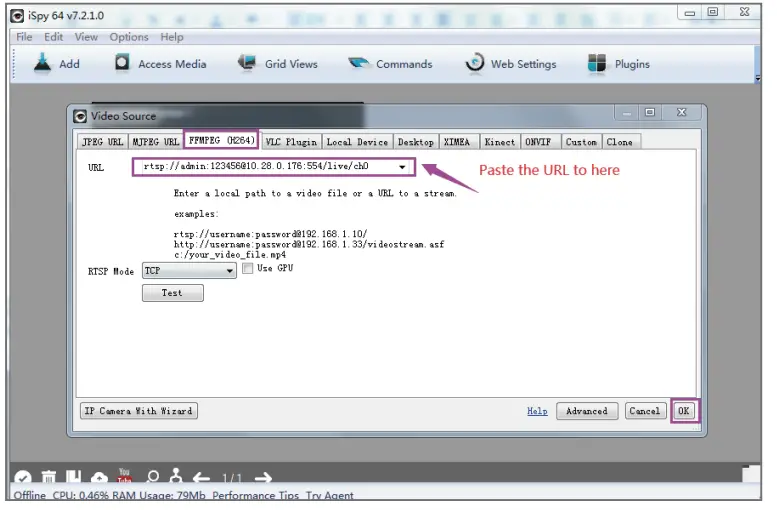Click the save disk icon in the bottom bar
777x510 pixels.
(x=74, y=477)
